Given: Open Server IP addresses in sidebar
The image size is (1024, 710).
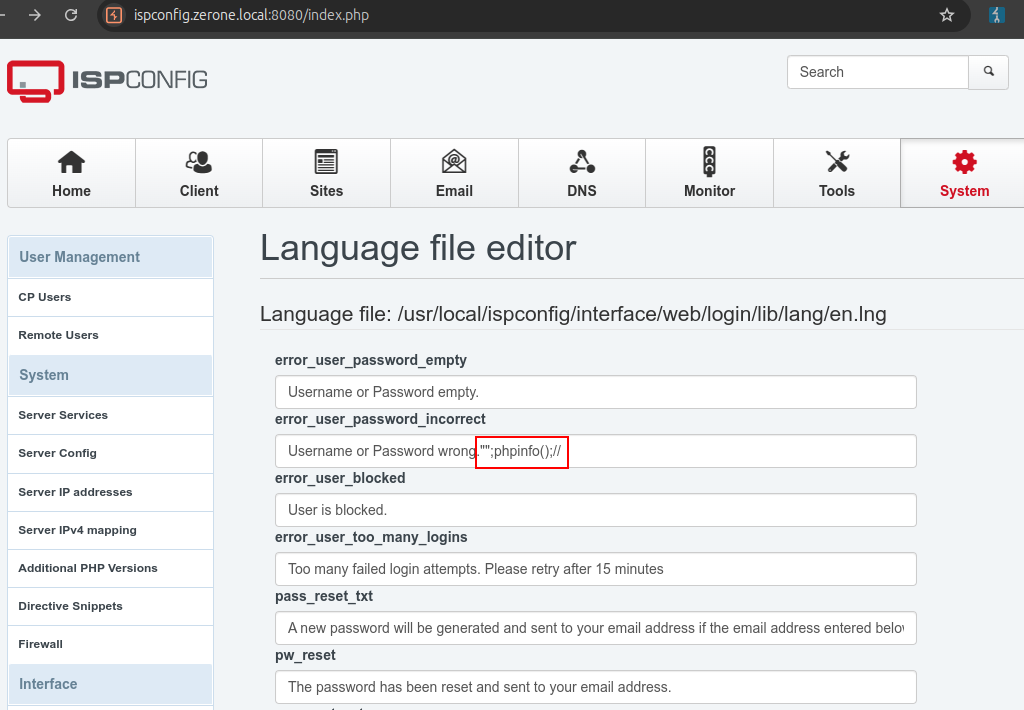Looking at the screenshot, I should [110, 492].
